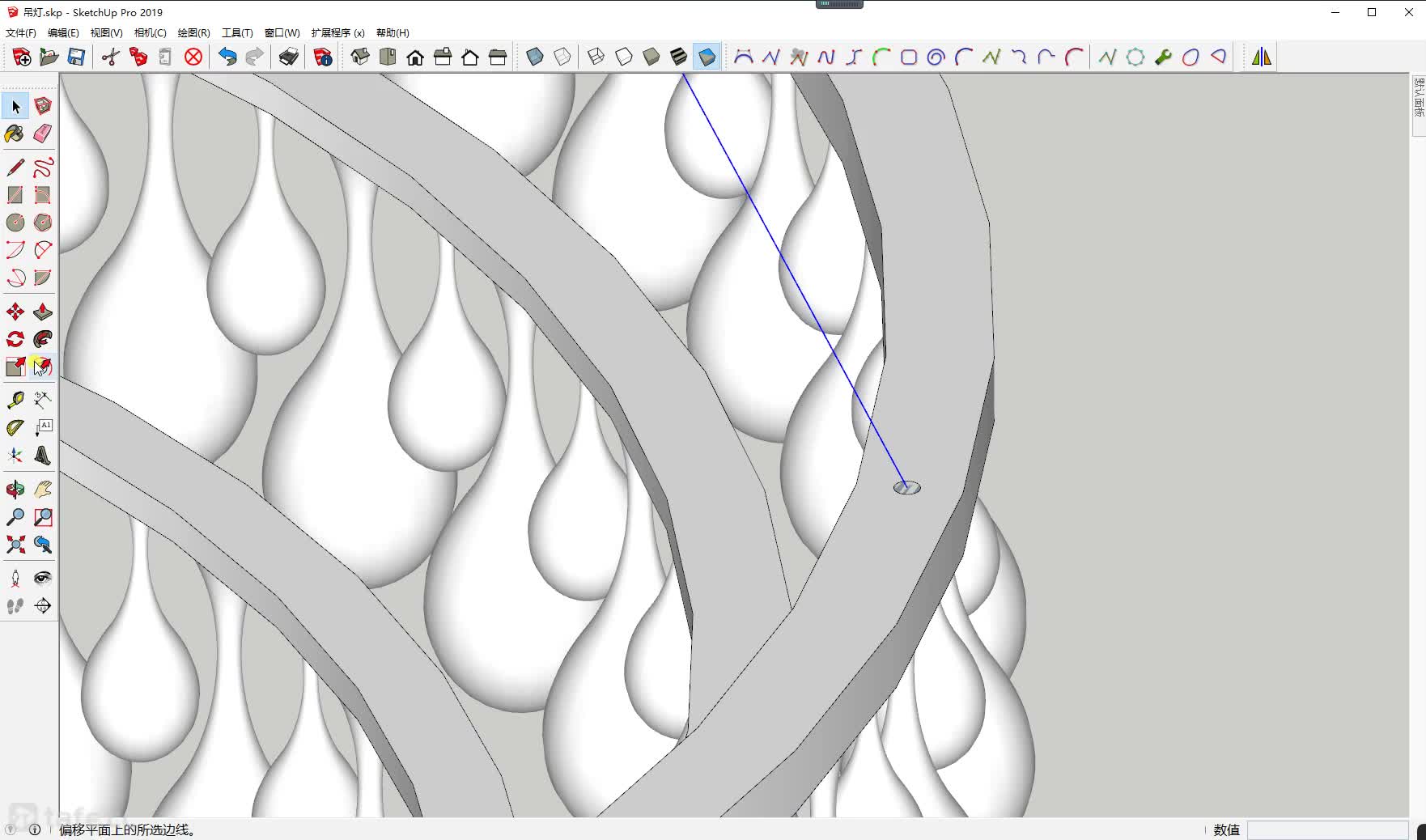Select the Scale tool
Viewport: 1426px width, 840px height.
pos(15,367)
